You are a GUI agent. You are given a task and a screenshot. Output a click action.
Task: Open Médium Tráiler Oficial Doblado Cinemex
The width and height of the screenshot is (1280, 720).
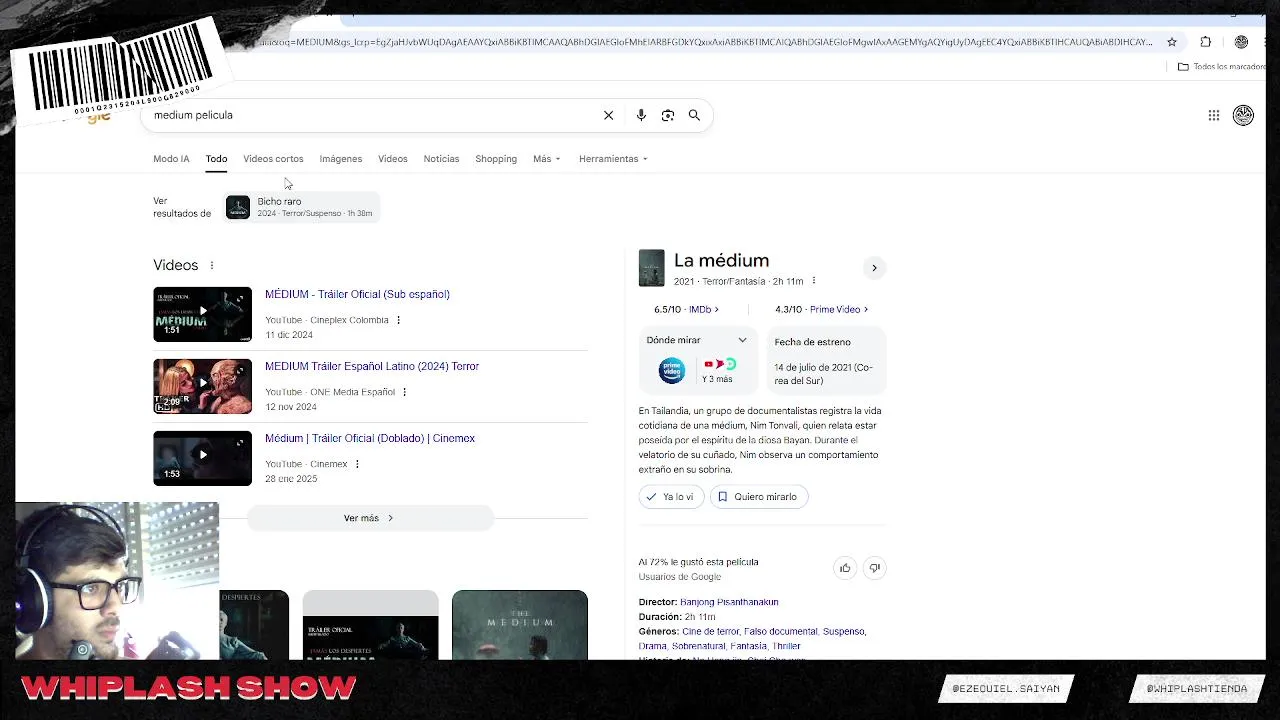pyautogui.click(x=370, y=438)
